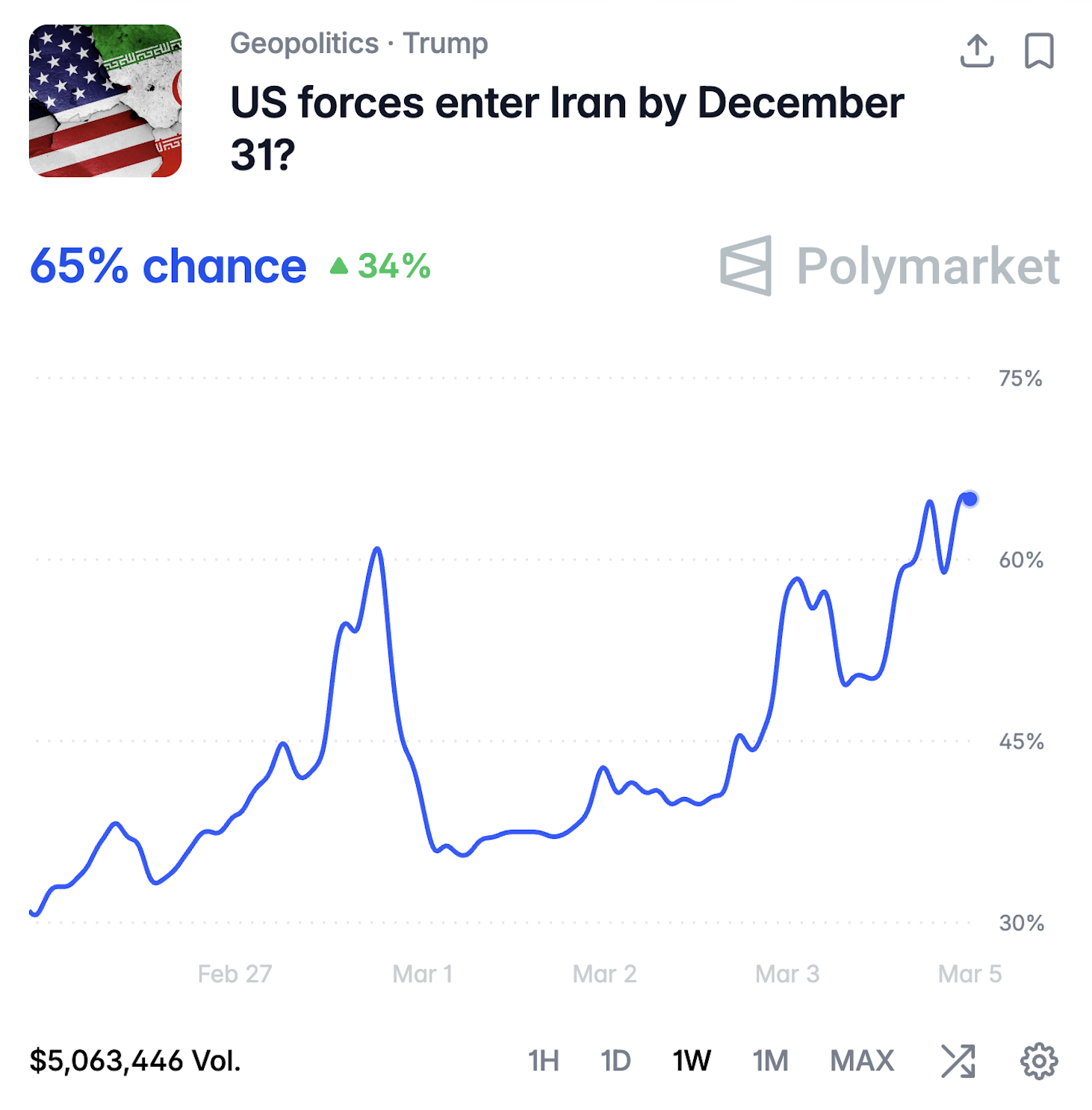
Task: Click the Polymarket logo
Action: pyautogui.click(x=889, y=266)
